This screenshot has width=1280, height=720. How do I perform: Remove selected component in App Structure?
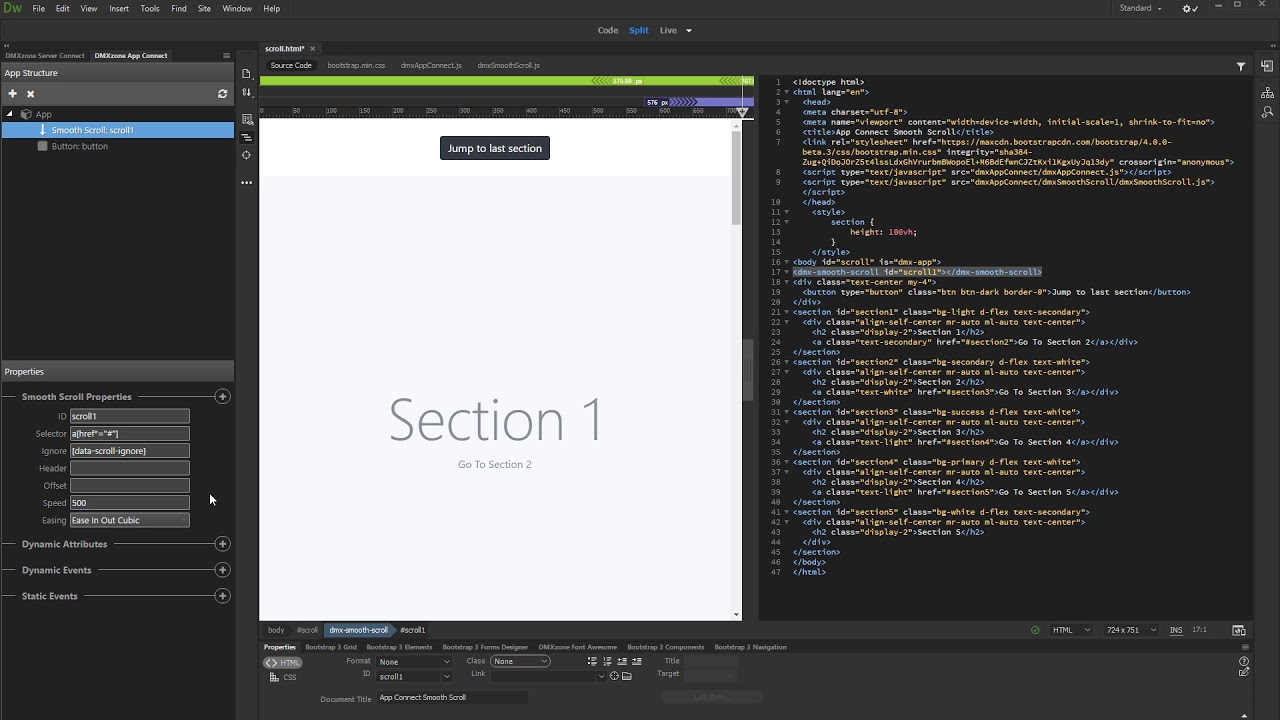tap(30, 93)
